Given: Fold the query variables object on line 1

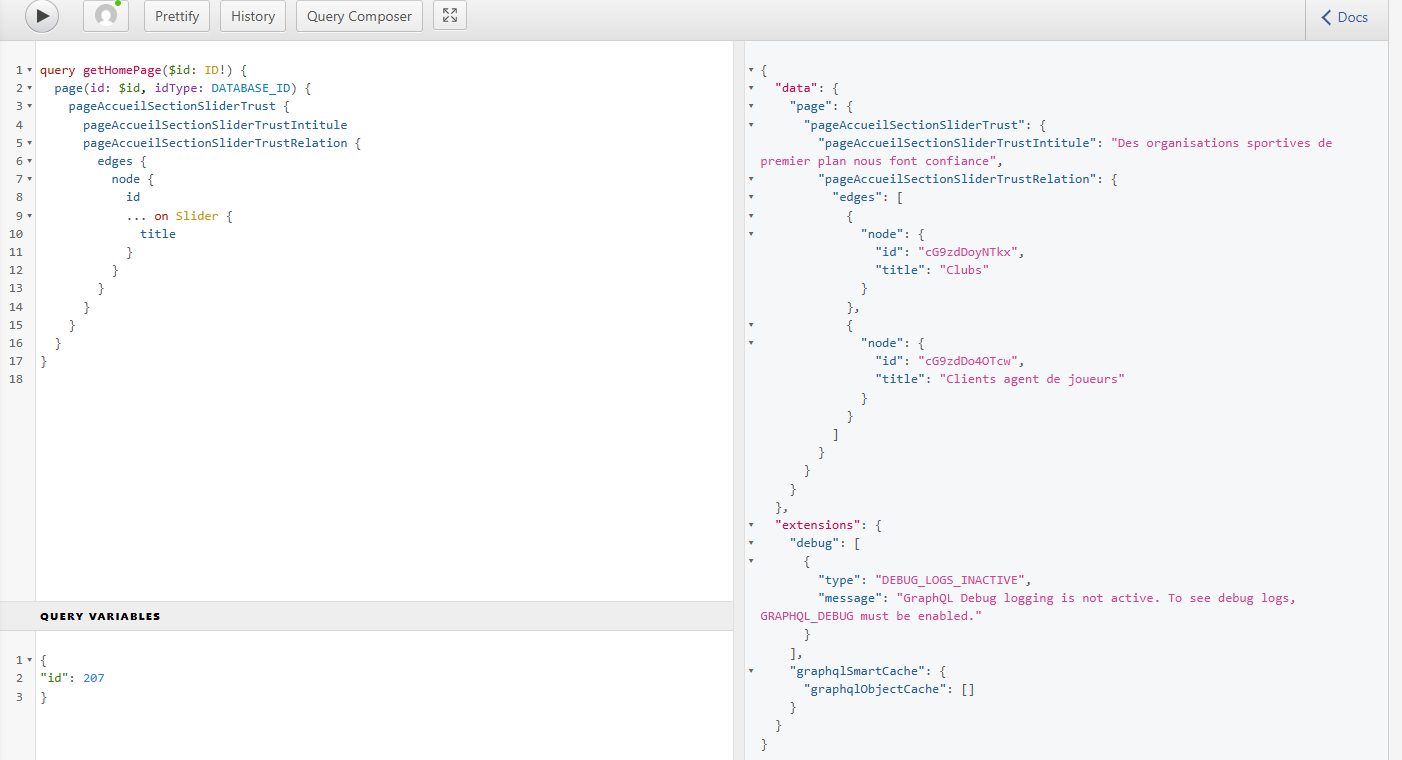Looking at the screenshot, I should pyautogui.click(x=30, y=660).
